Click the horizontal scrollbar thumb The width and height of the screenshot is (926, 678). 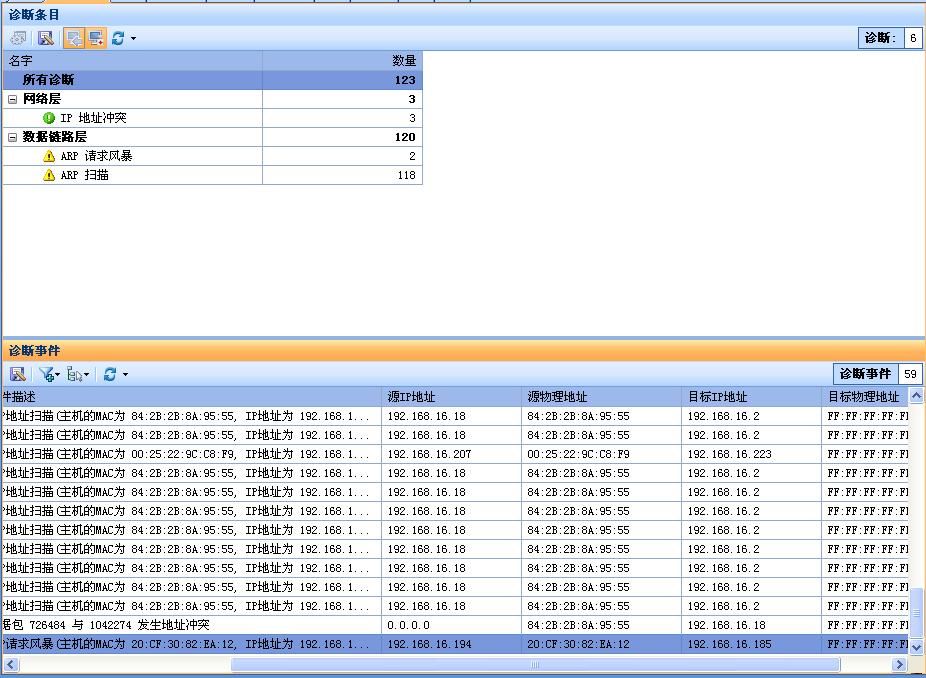click(x=535, y=665)
